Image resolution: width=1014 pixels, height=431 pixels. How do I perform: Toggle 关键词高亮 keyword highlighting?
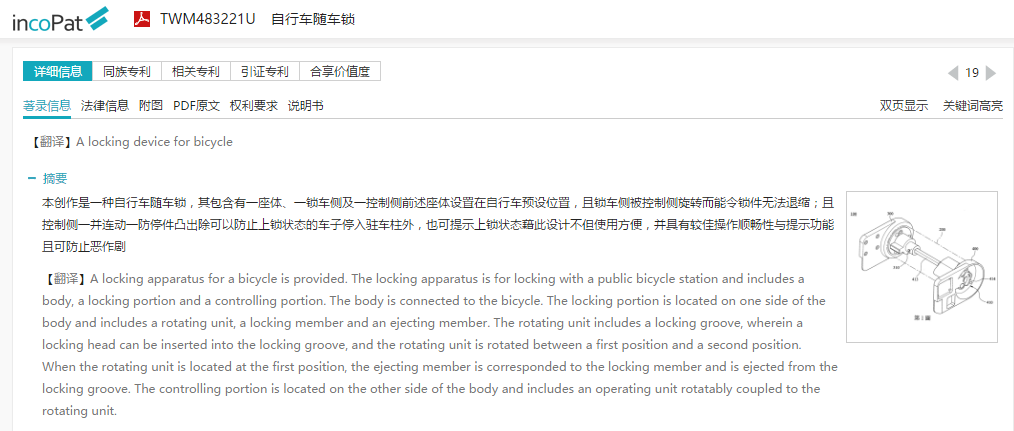coord(973,105)
